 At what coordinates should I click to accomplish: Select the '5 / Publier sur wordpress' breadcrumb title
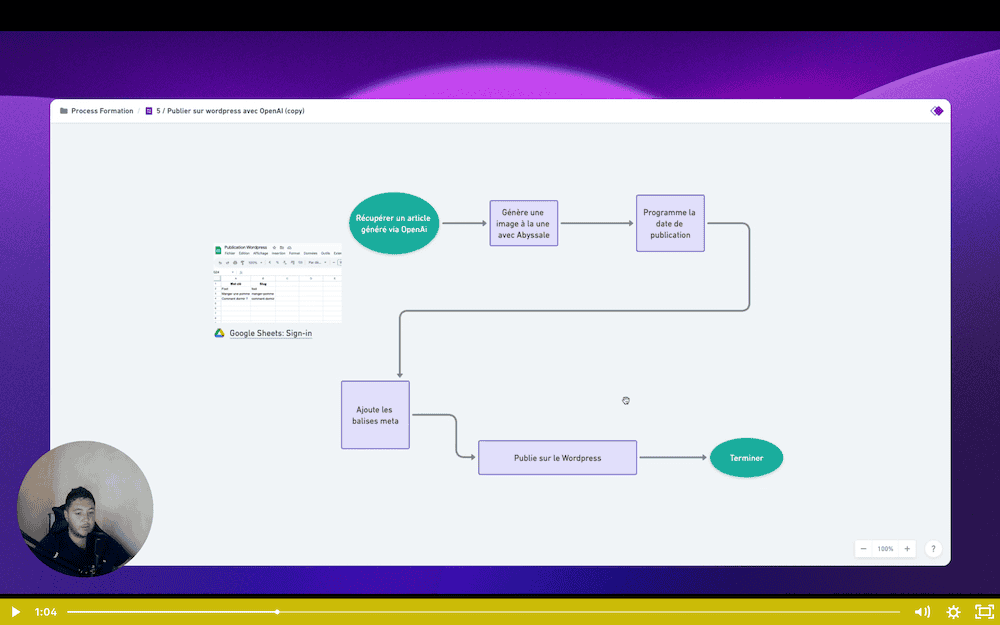coord(230,111)
